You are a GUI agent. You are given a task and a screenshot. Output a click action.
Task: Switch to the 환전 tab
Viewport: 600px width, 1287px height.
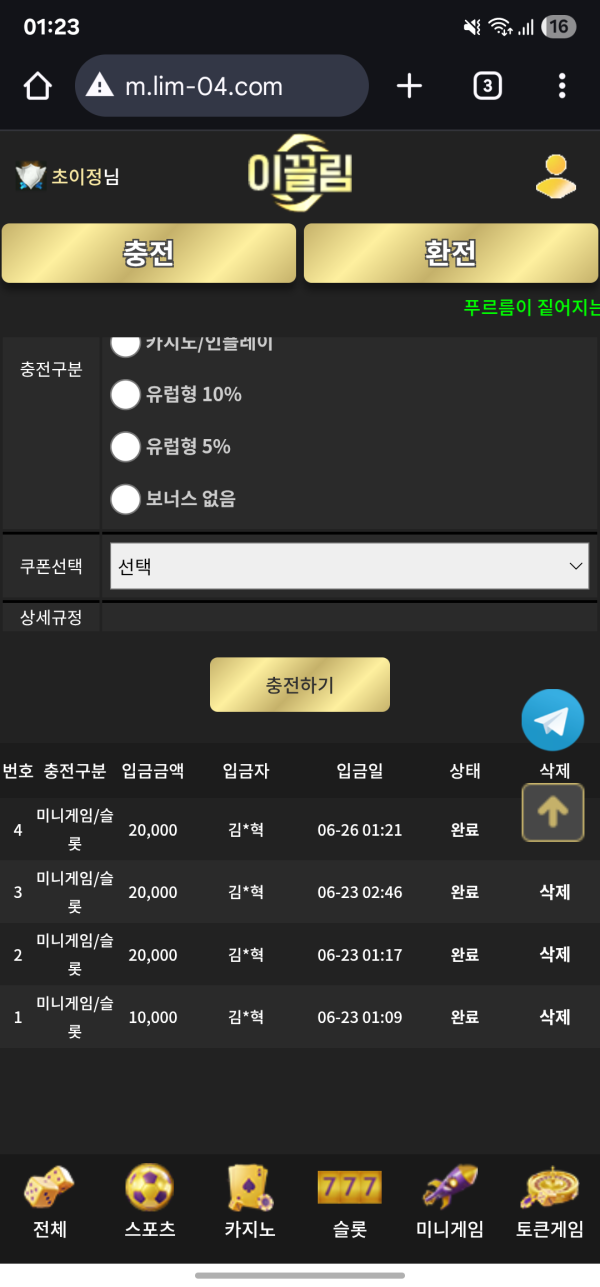pyautogui.click(x=451, y=253)
